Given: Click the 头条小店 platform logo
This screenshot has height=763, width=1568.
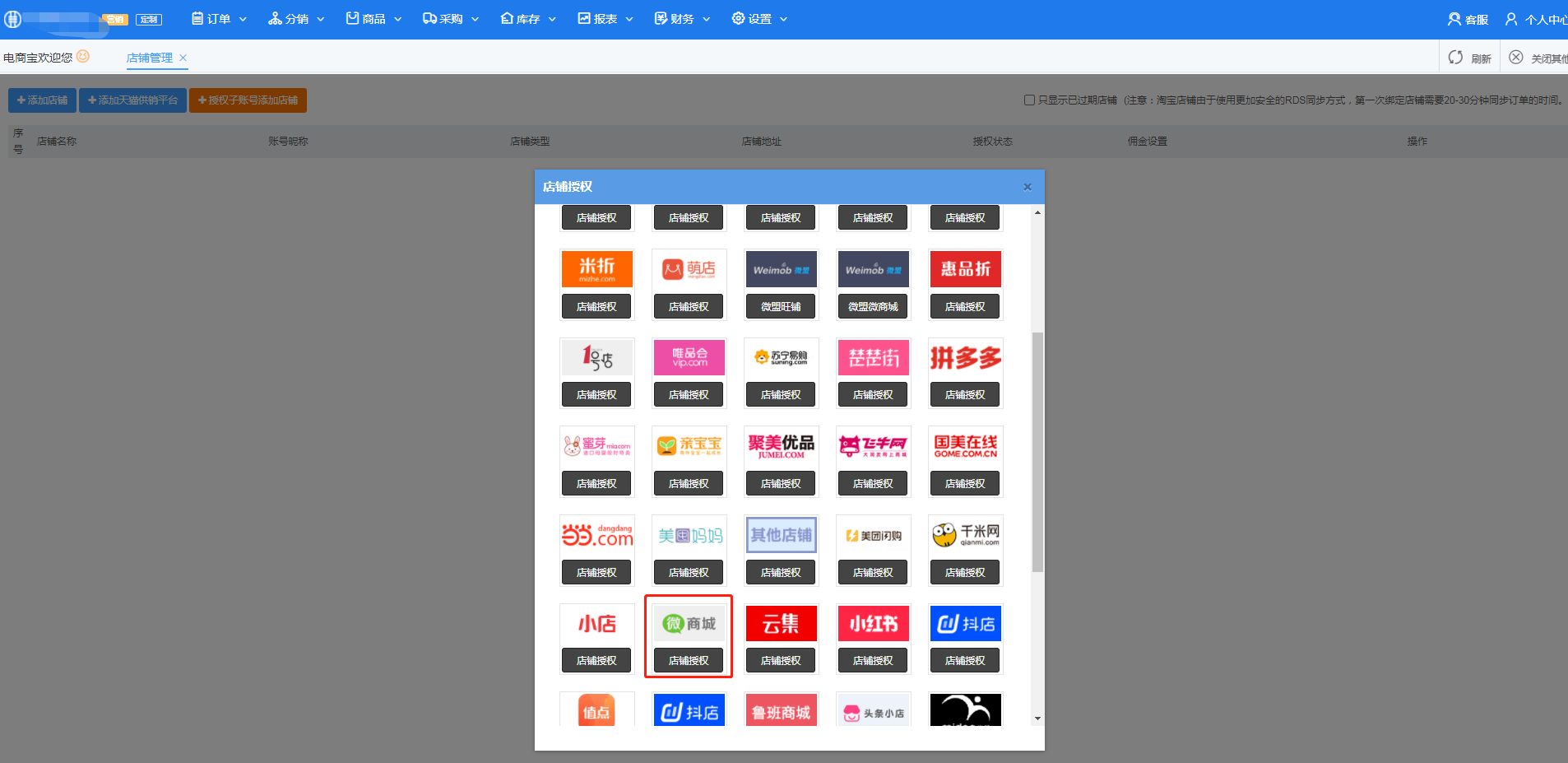Looking at the screenshot, I should tap(873, 710).
